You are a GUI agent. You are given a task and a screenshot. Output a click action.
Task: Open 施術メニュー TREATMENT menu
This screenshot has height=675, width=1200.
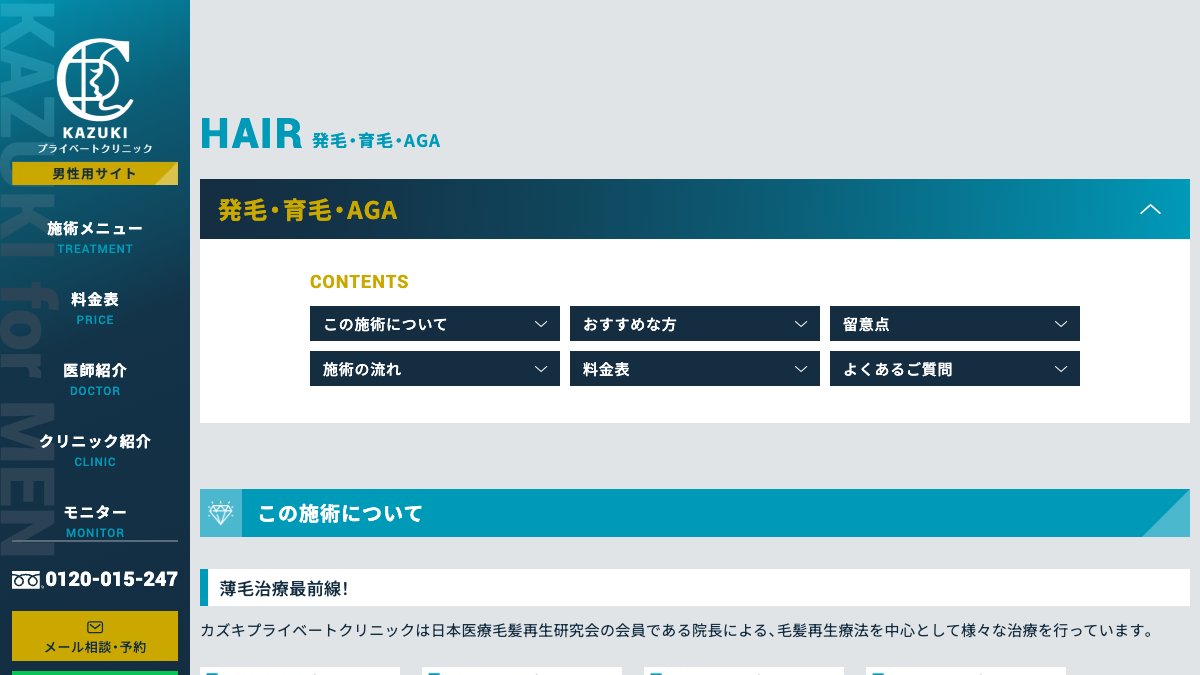pos(95,237)
